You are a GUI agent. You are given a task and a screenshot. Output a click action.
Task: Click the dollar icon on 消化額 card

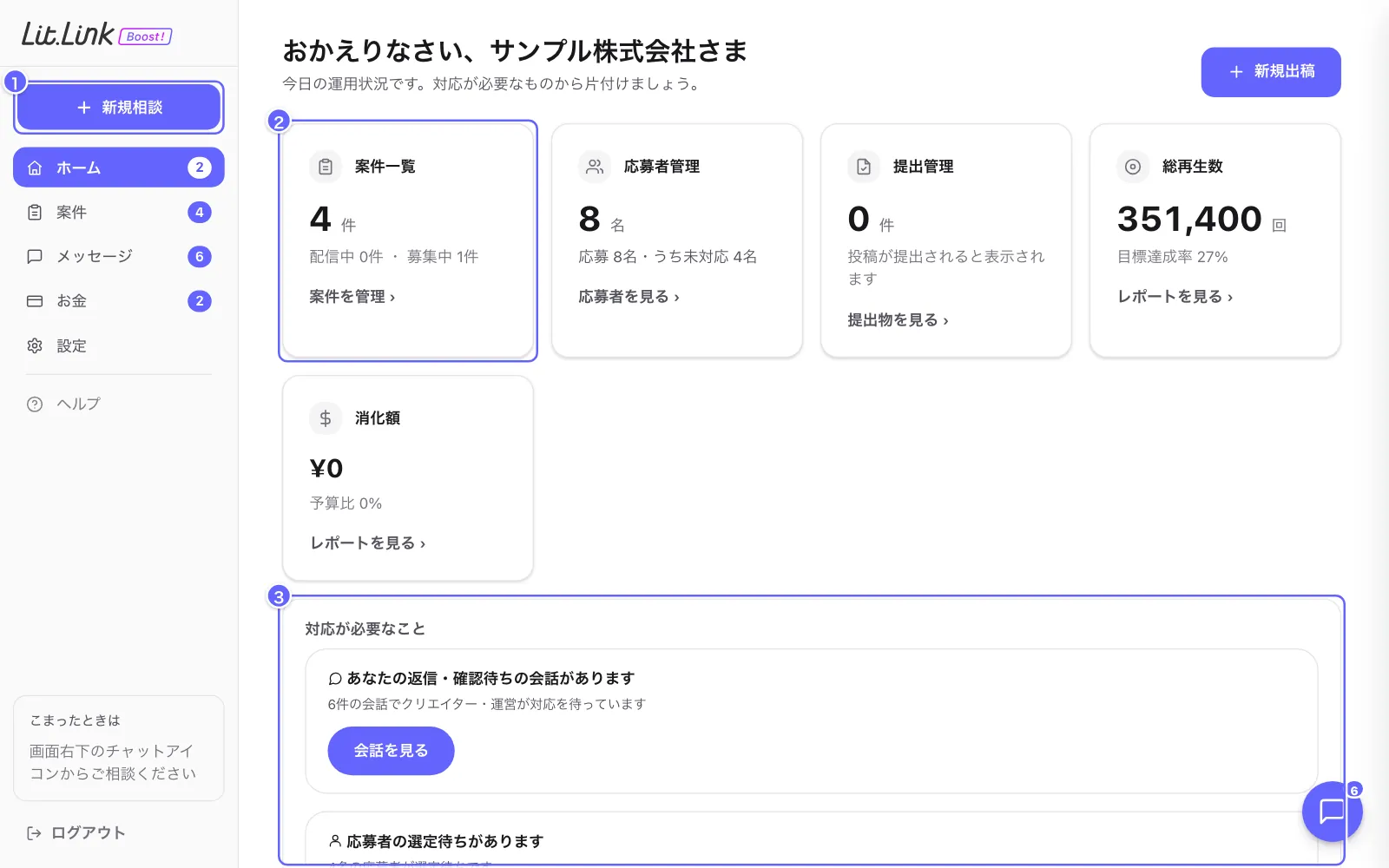pyautogui.click(x=326, y=418)
